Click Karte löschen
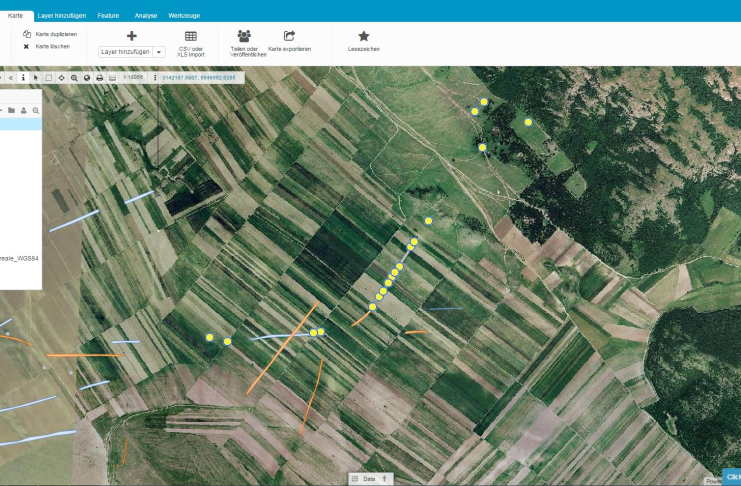Screen dimensions: 741x486 click(x=52, y=46)
